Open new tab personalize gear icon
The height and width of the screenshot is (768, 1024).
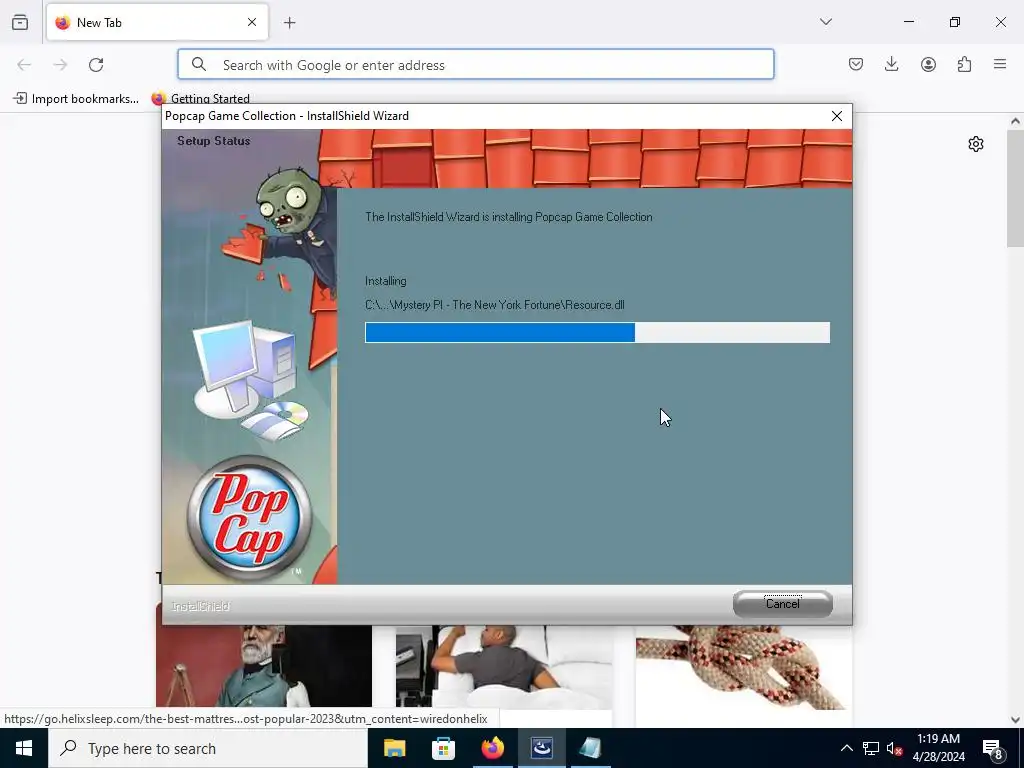pos(976,144)
